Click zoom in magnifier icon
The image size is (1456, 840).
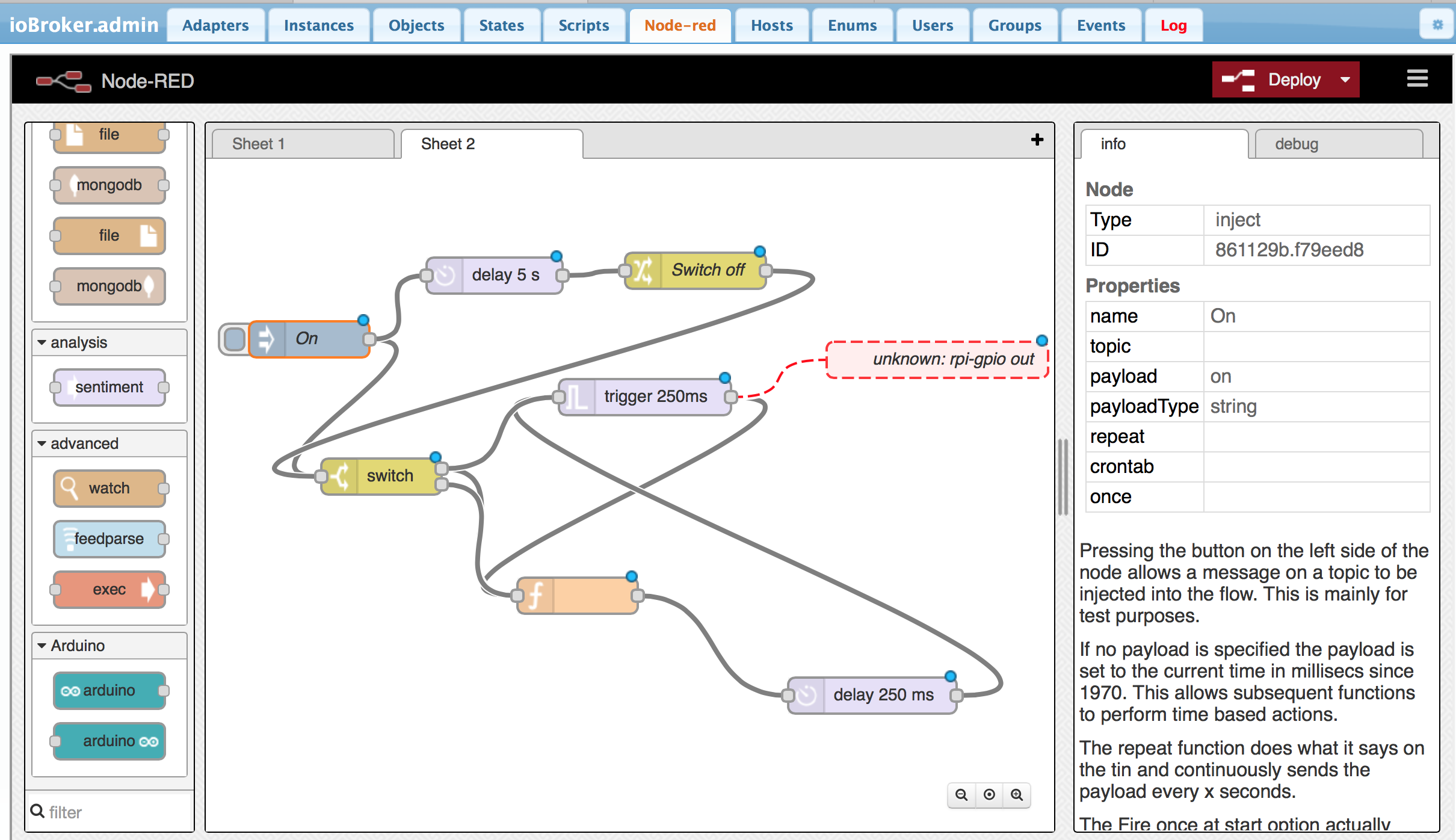click(1017, 795)
